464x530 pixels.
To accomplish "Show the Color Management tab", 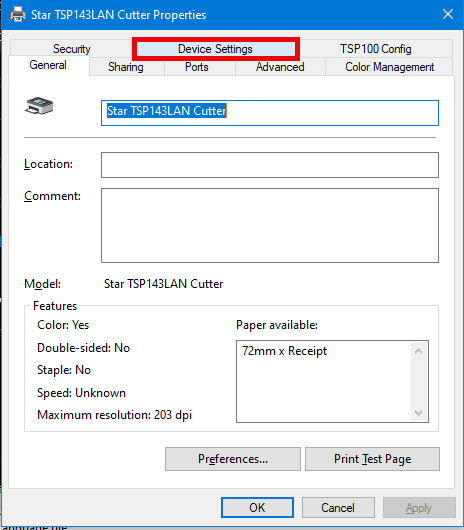I will point(389,67).
